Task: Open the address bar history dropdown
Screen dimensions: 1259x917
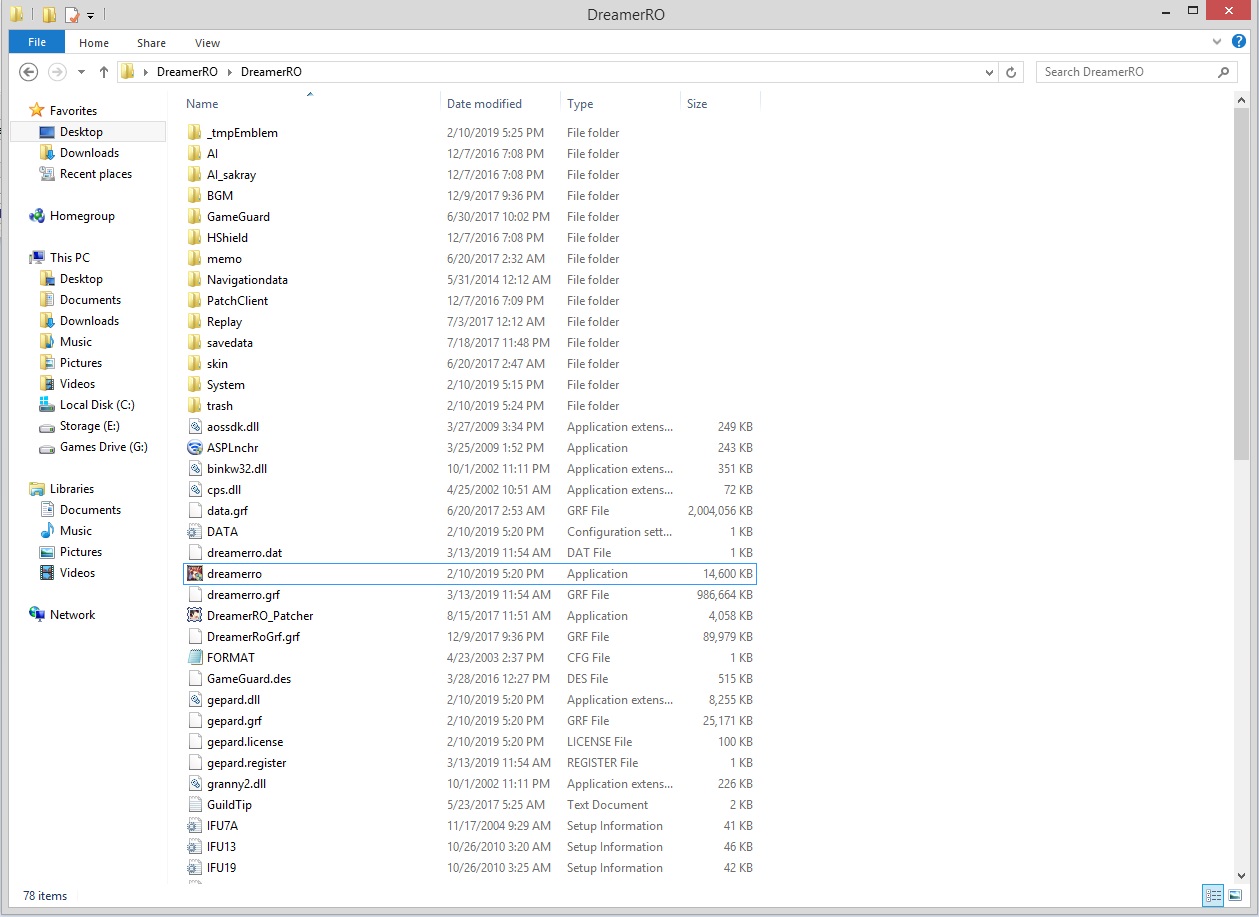Action: pos(989,72)
